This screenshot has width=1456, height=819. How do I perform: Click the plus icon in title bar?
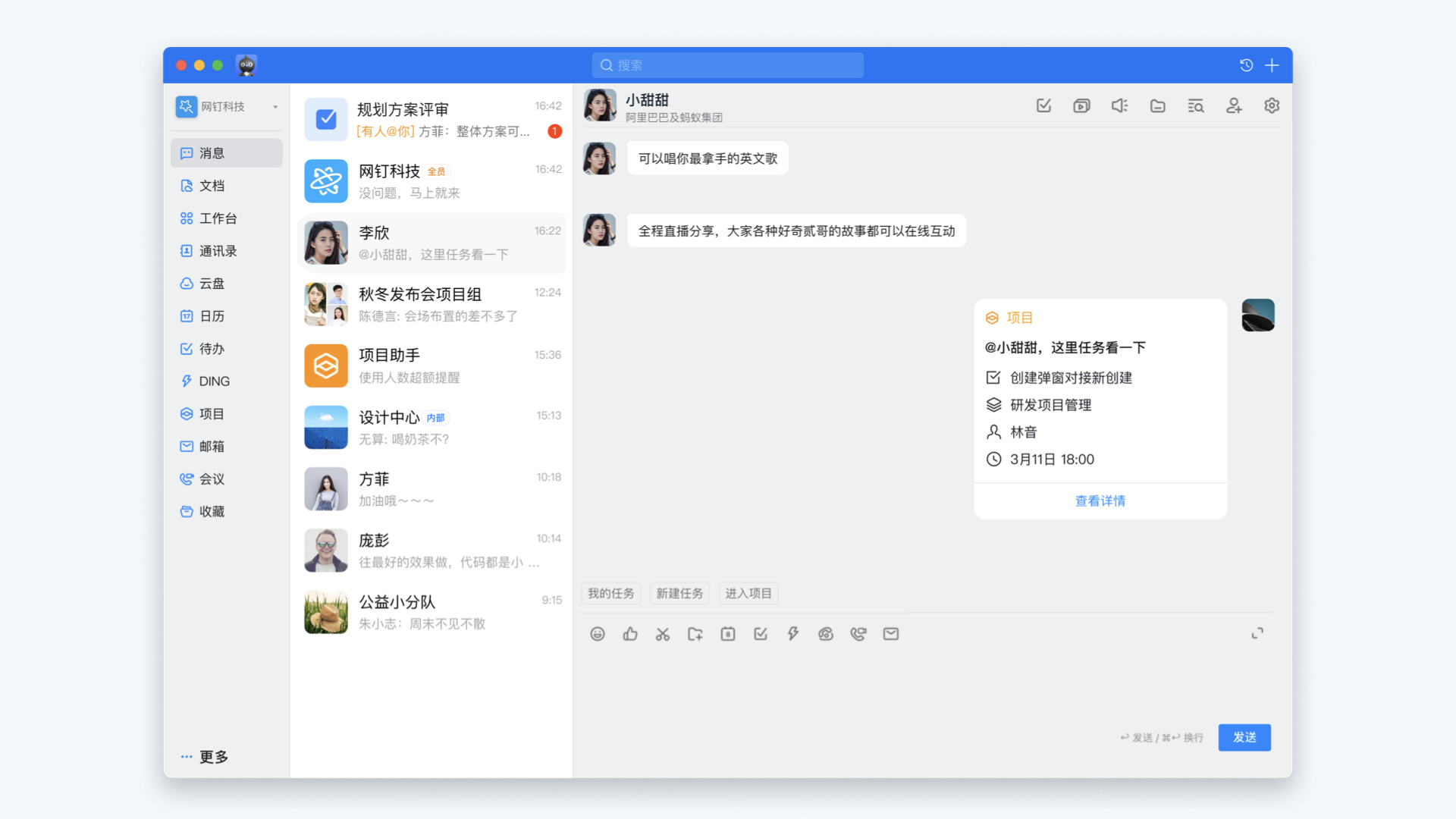pyautogui.click(x=1272, y=65)
